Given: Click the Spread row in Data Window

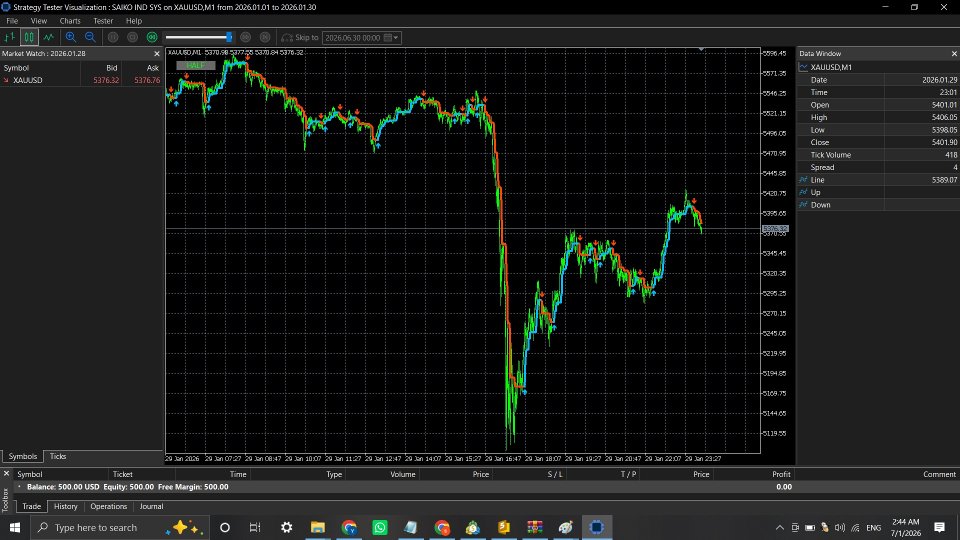Looking at the screenshot, I should [878, 167].
